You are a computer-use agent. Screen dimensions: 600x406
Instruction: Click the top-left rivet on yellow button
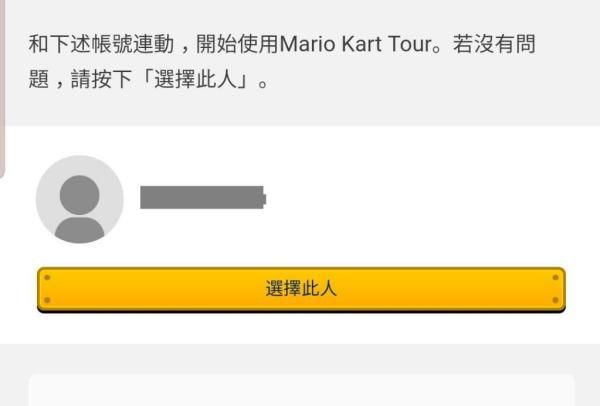click(46, 276)
